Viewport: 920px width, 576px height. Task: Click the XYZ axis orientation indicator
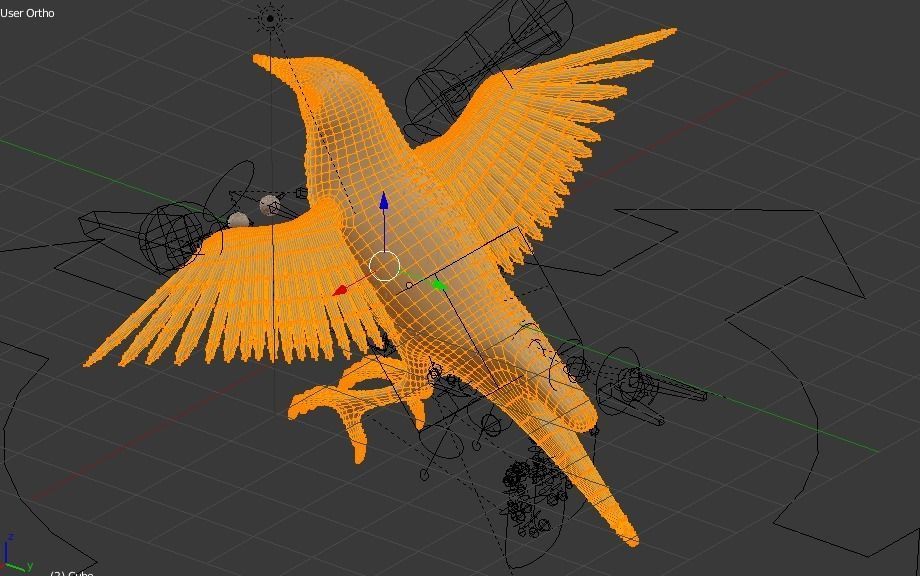(x=16, y=553)
